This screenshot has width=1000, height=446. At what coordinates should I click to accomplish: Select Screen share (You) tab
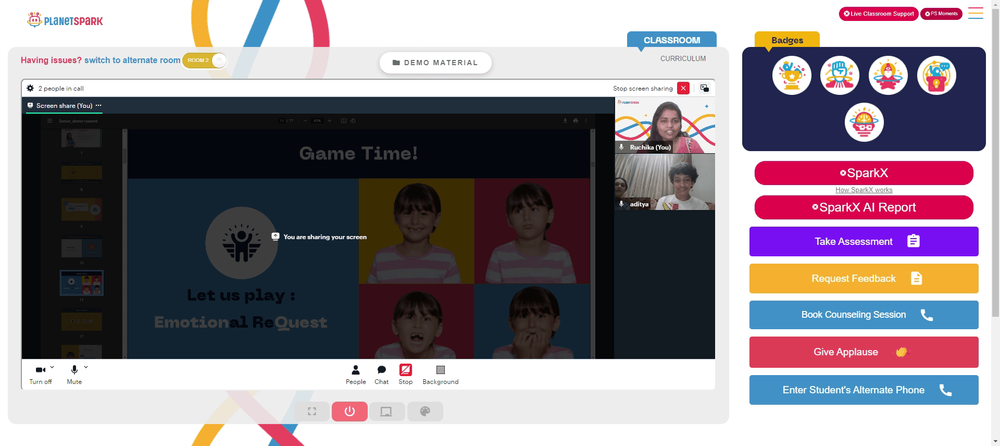point(64,105)
